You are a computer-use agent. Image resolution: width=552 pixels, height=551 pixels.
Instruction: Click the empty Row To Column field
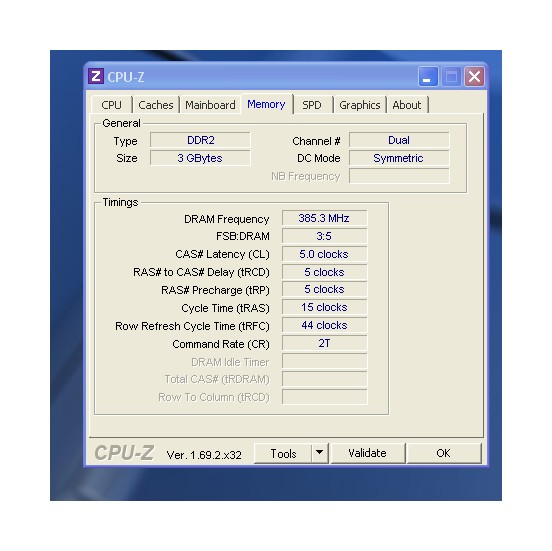pos(324,397)
